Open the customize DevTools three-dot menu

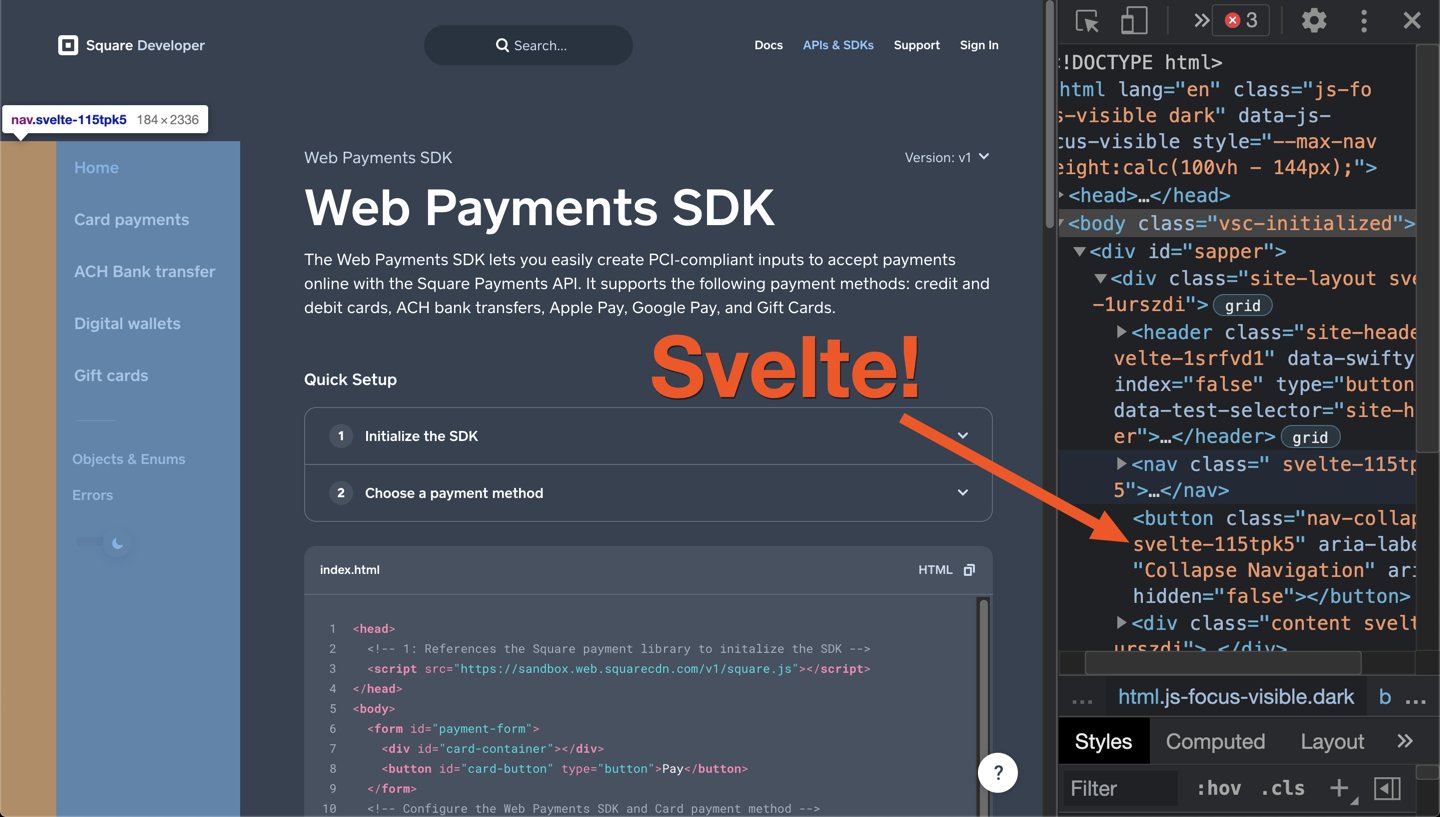pos(1364,20)
